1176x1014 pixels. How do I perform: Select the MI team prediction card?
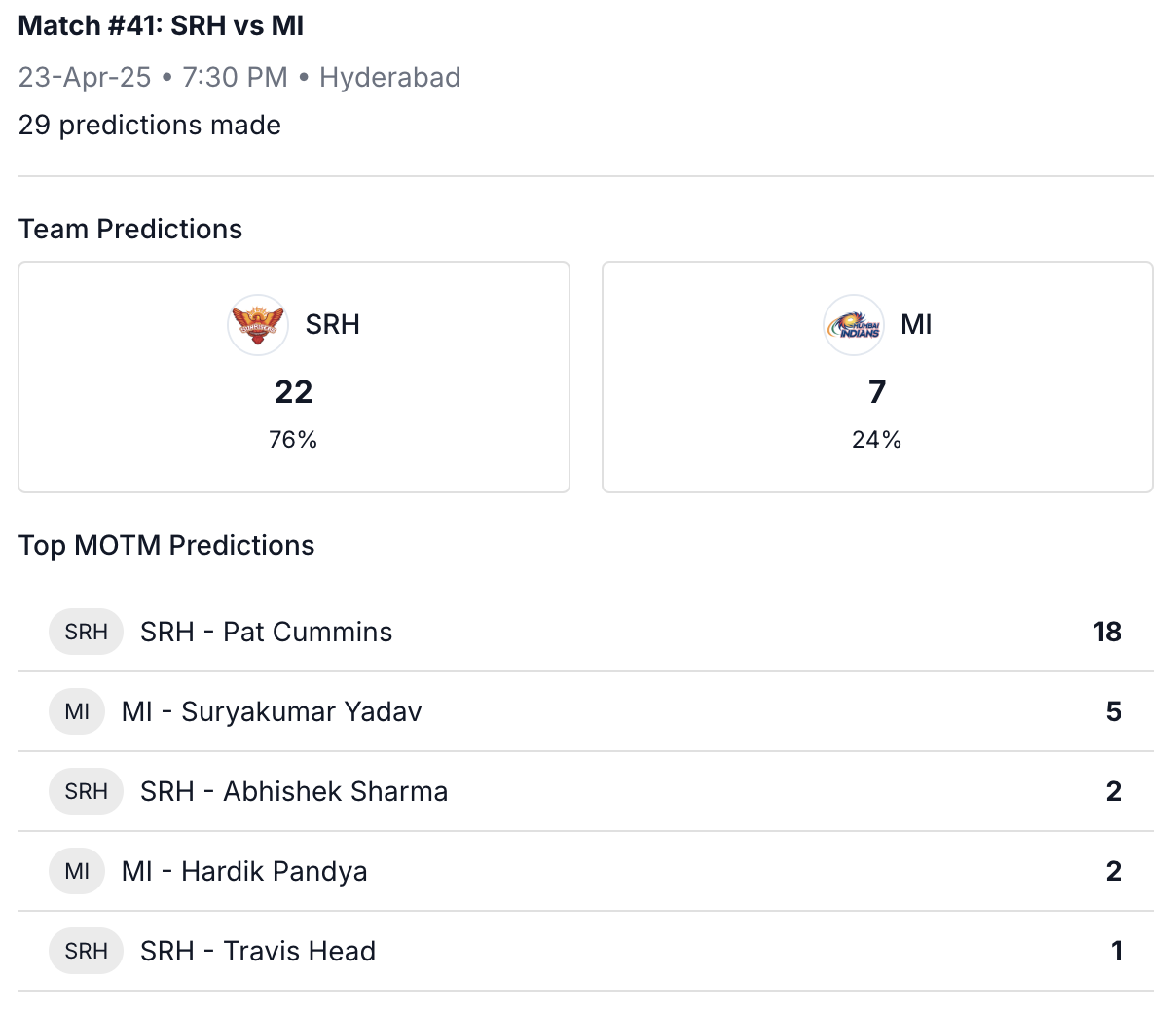(x=877, y=377)
